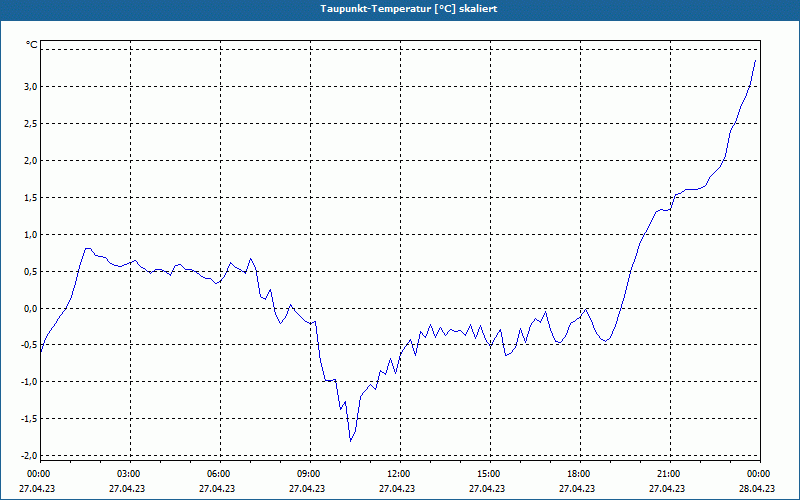
Task: Select the y-axis value "-2,0"
Action: (x=30, y=456)
